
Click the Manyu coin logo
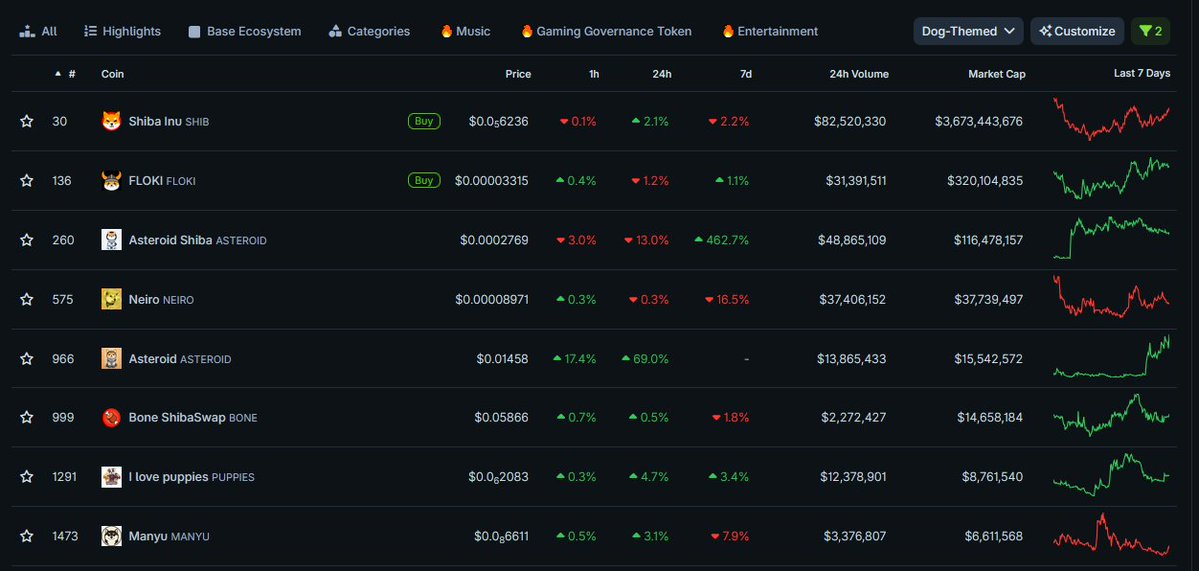pos(112,536)
